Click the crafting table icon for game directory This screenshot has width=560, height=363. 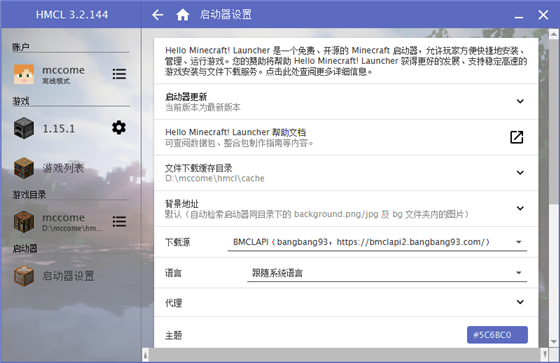point(24,222)
